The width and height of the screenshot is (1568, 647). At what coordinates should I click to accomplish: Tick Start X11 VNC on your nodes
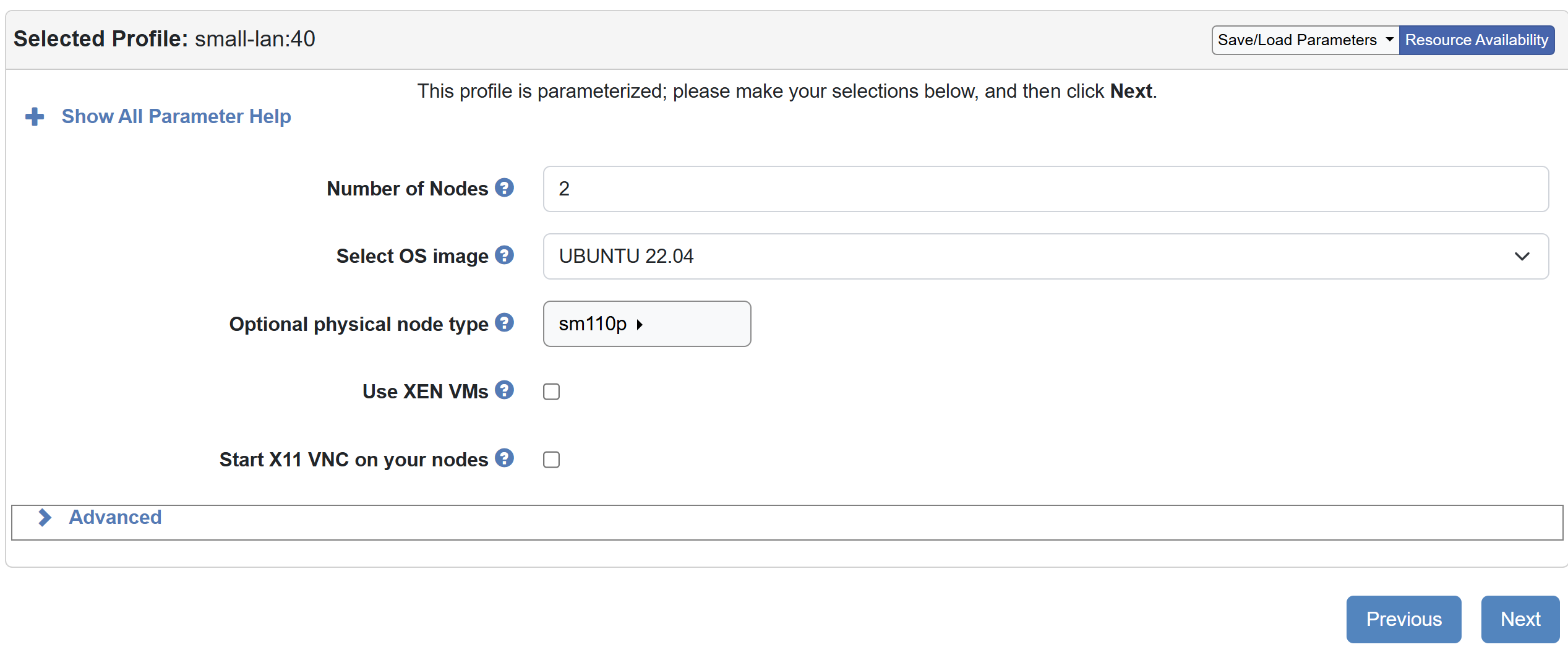pos(551,460)
